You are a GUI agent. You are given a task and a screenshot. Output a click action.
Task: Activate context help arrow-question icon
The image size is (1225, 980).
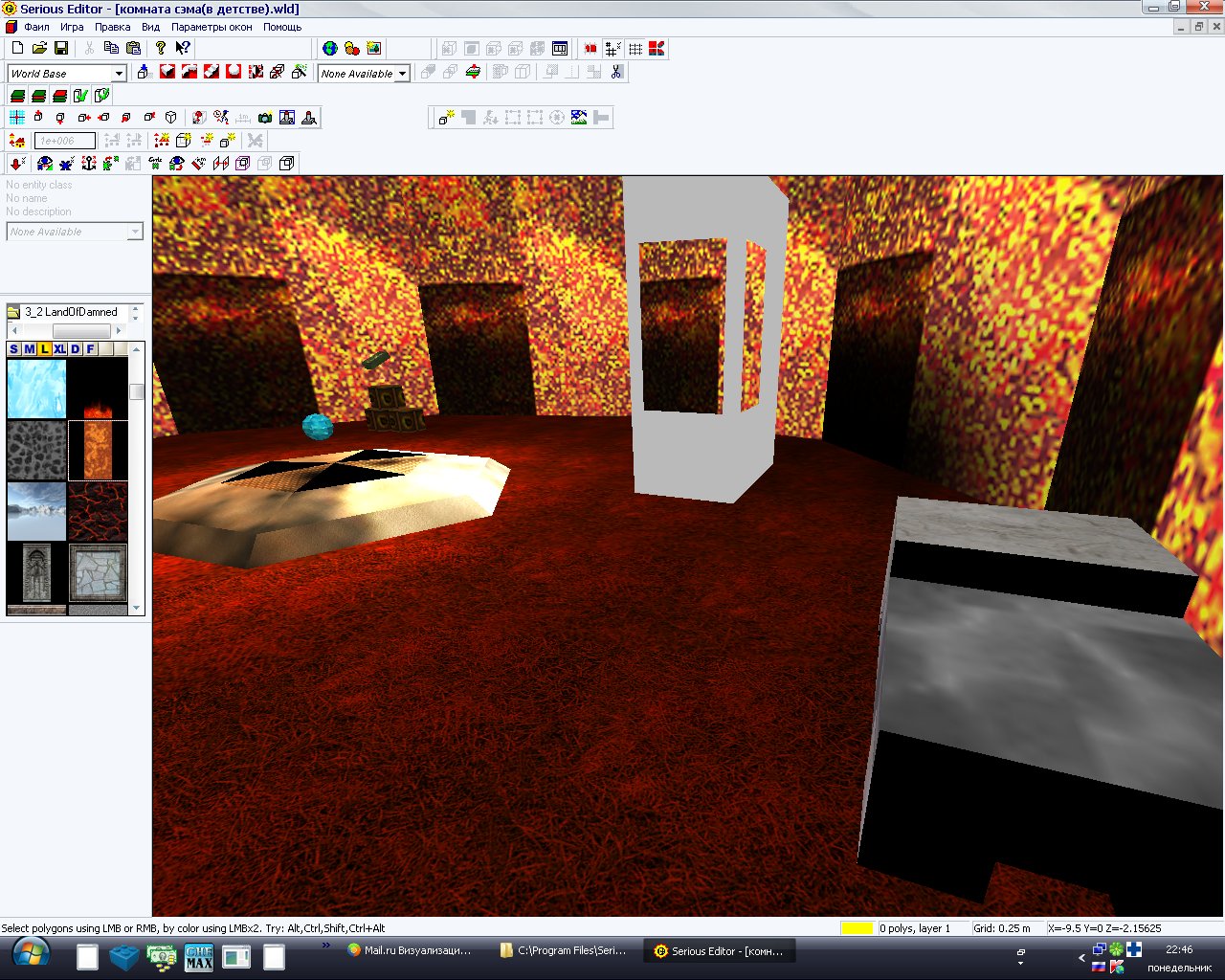pos(182,48)
